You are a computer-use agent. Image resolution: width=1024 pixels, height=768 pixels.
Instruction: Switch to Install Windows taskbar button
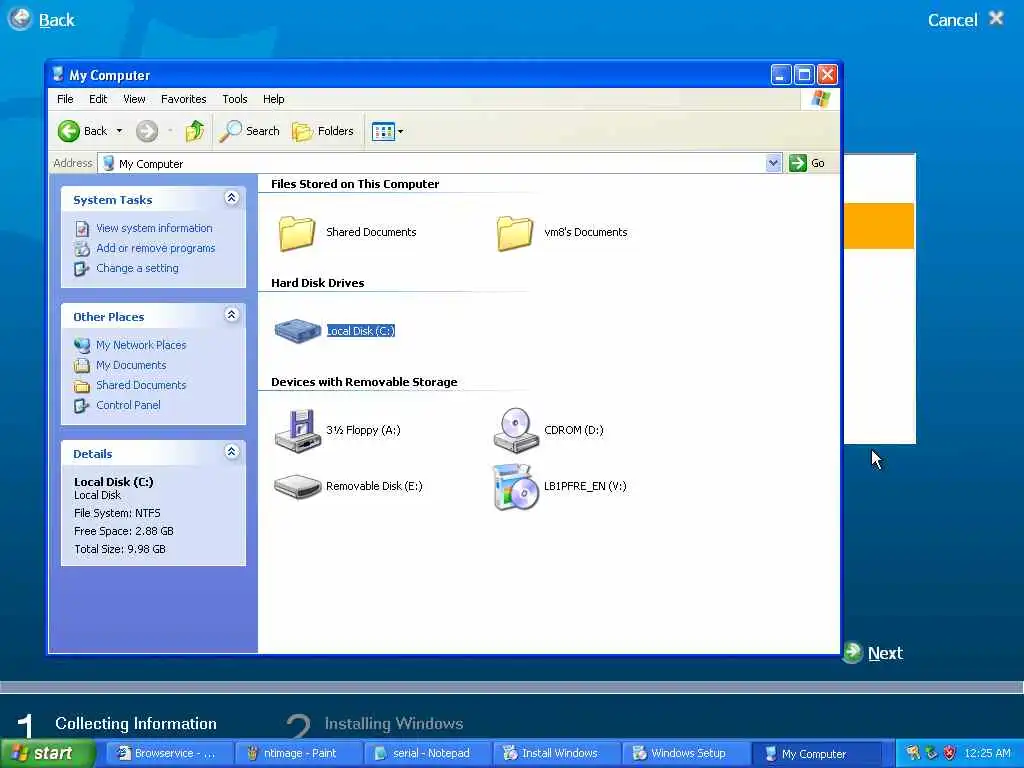point(557,754)
